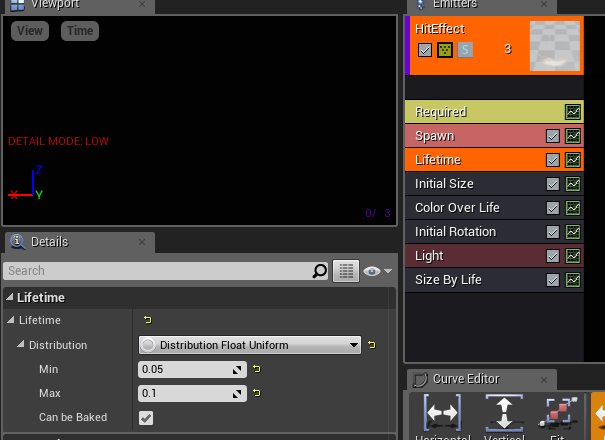Close the Curve Editor tab

(544, 380)
